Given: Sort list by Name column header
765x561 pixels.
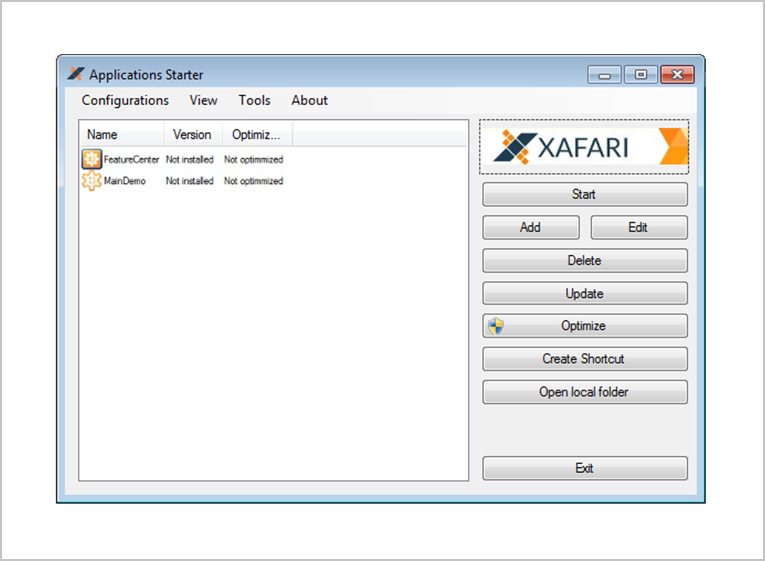Looking at the screenshot, I should click(121, 135).
